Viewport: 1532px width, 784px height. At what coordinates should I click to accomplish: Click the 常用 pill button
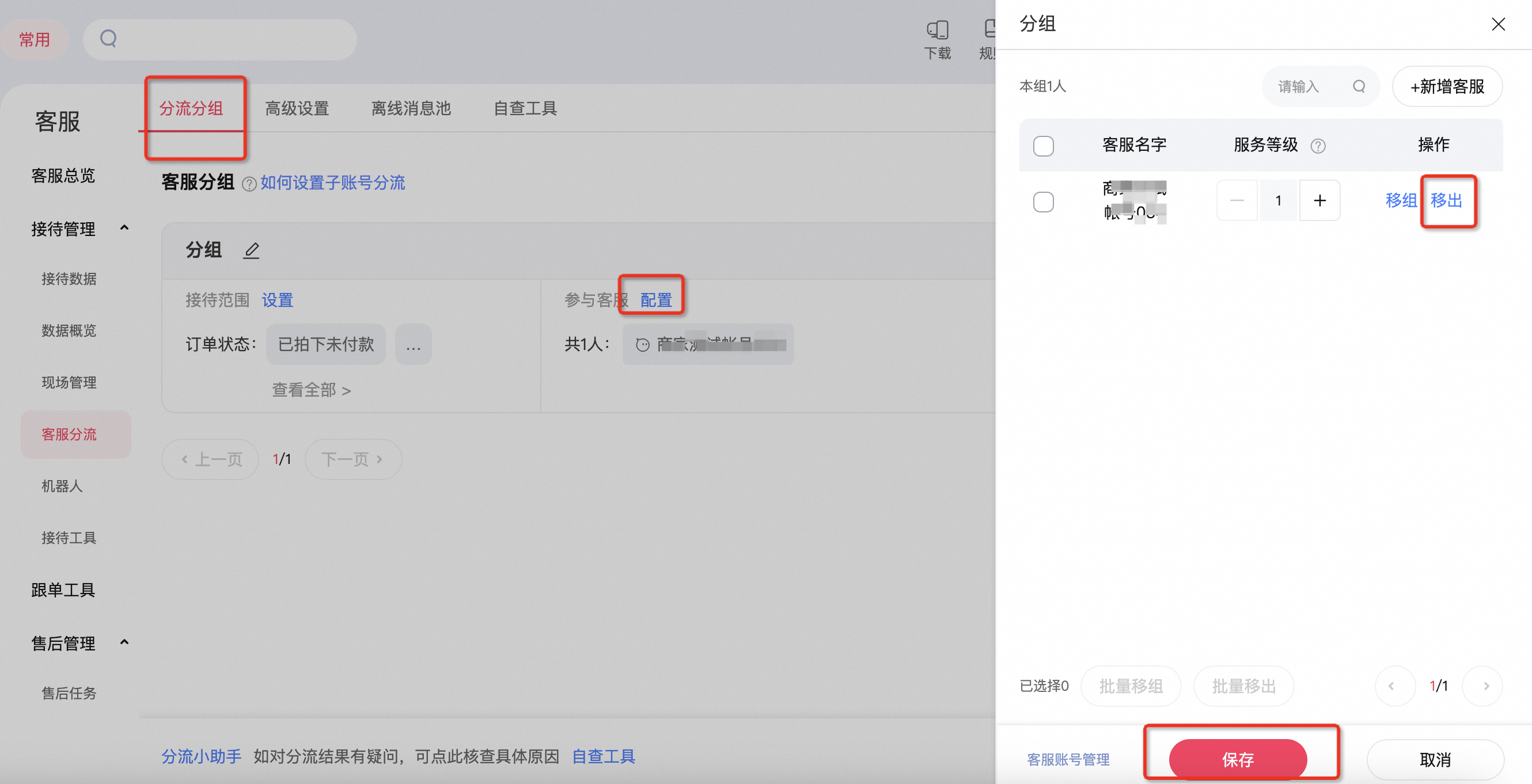35,40
